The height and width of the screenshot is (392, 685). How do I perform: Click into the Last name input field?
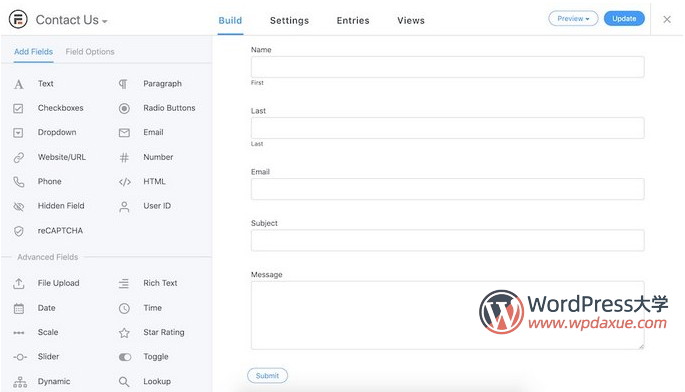(x=447, y=128)
